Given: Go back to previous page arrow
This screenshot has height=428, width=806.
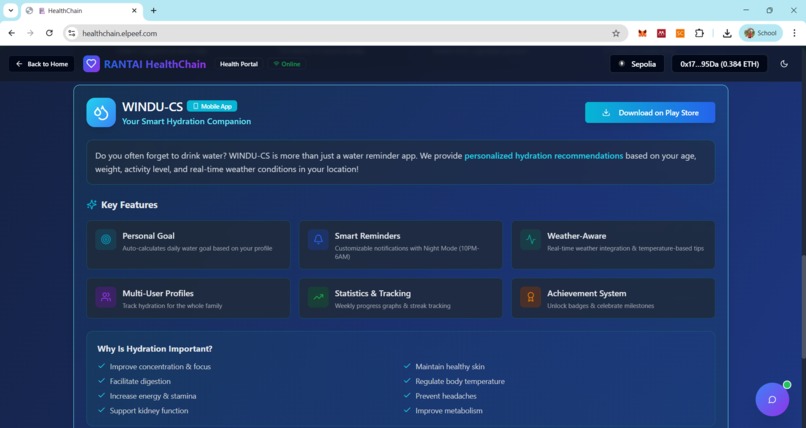Looking at the screenshot, I should (x=11, y=33).
